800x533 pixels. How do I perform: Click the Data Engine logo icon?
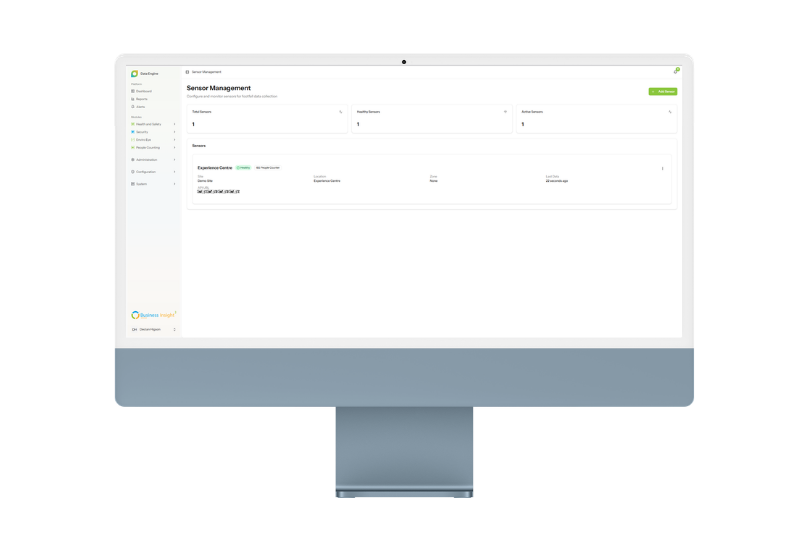point(134,73)
